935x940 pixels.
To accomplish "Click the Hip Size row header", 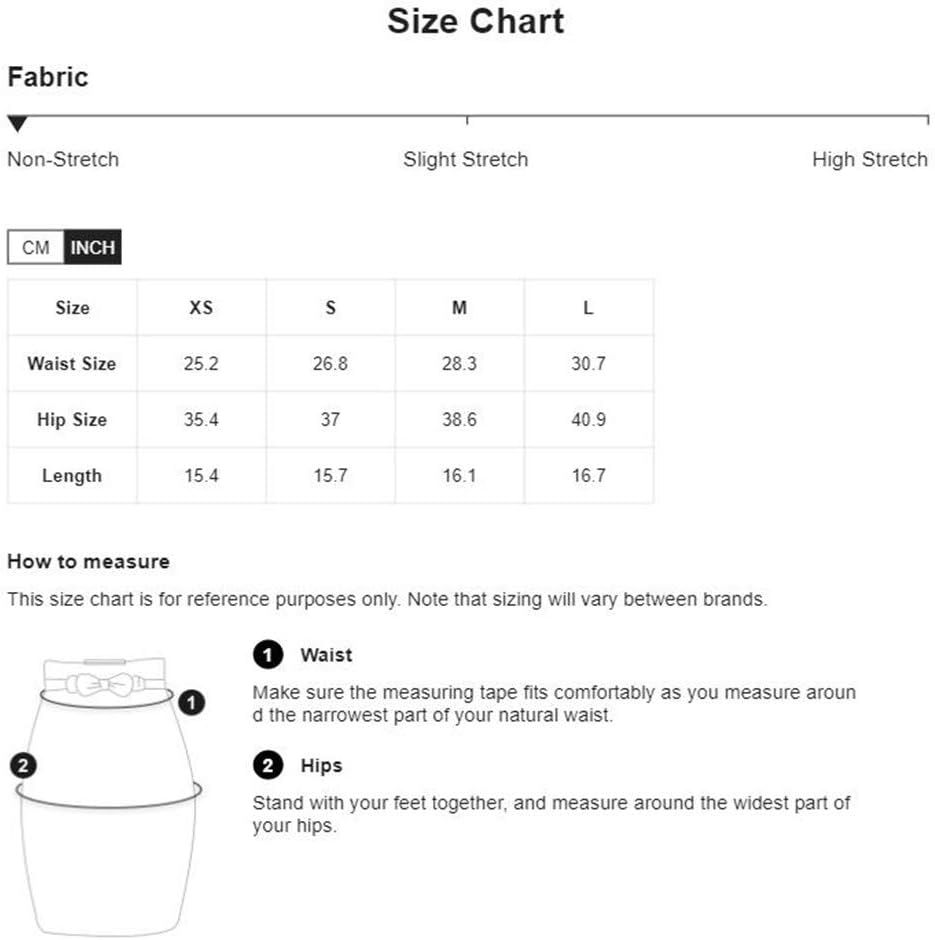I will pos(72,419).
